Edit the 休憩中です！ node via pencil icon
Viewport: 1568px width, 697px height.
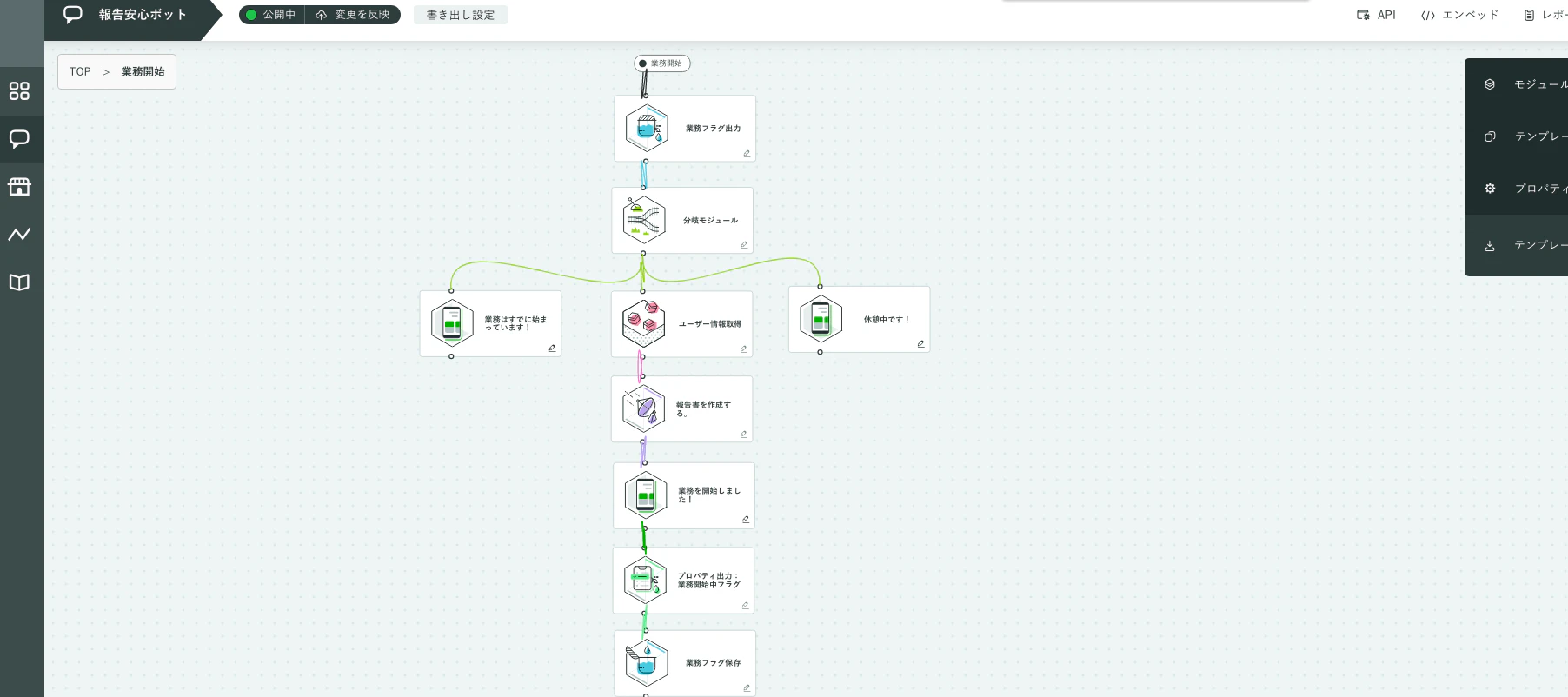tap(920, 344)
